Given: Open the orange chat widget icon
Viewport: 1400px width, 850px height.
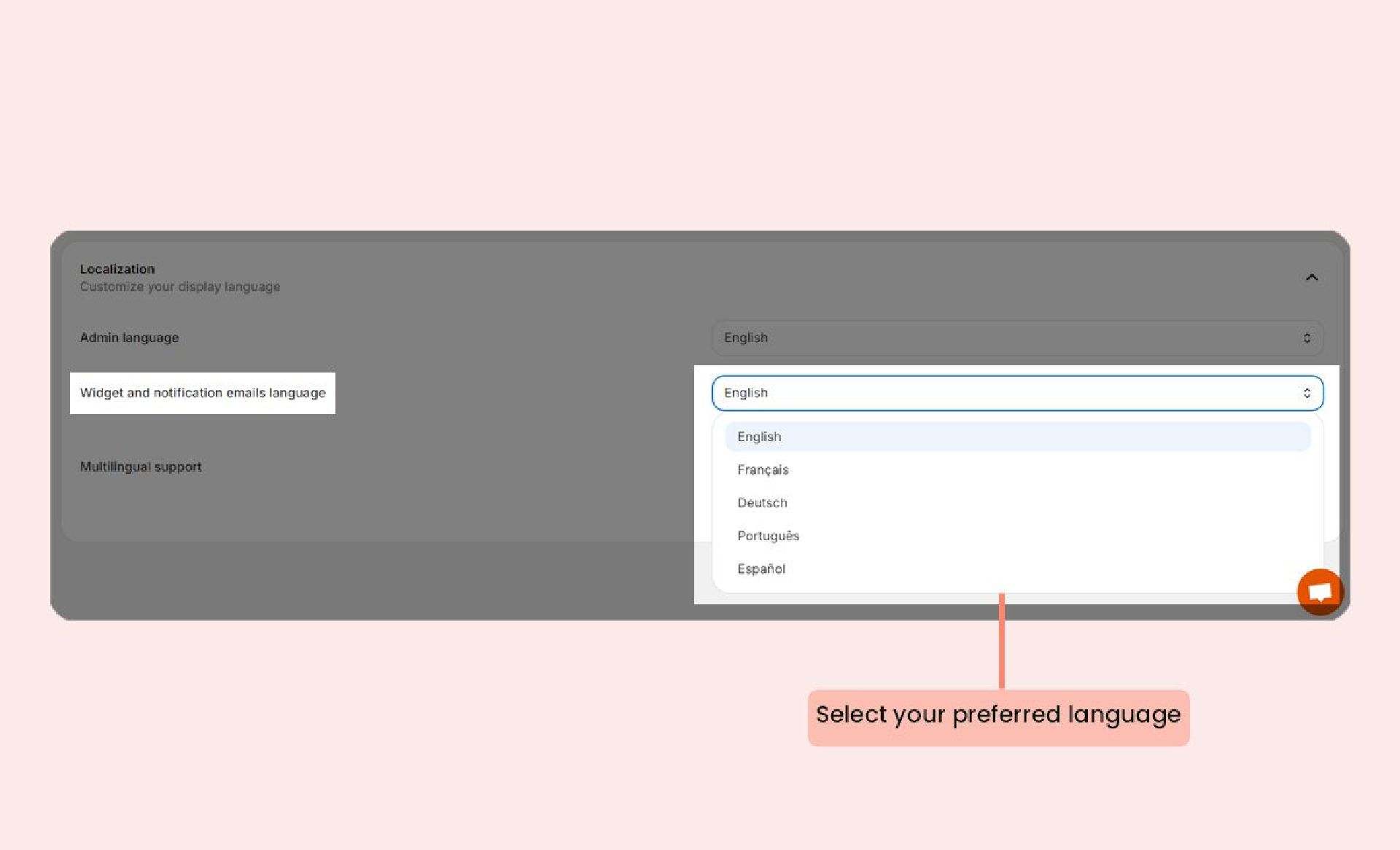Looking at the screenshot, I should click(x=1319, y=591).
